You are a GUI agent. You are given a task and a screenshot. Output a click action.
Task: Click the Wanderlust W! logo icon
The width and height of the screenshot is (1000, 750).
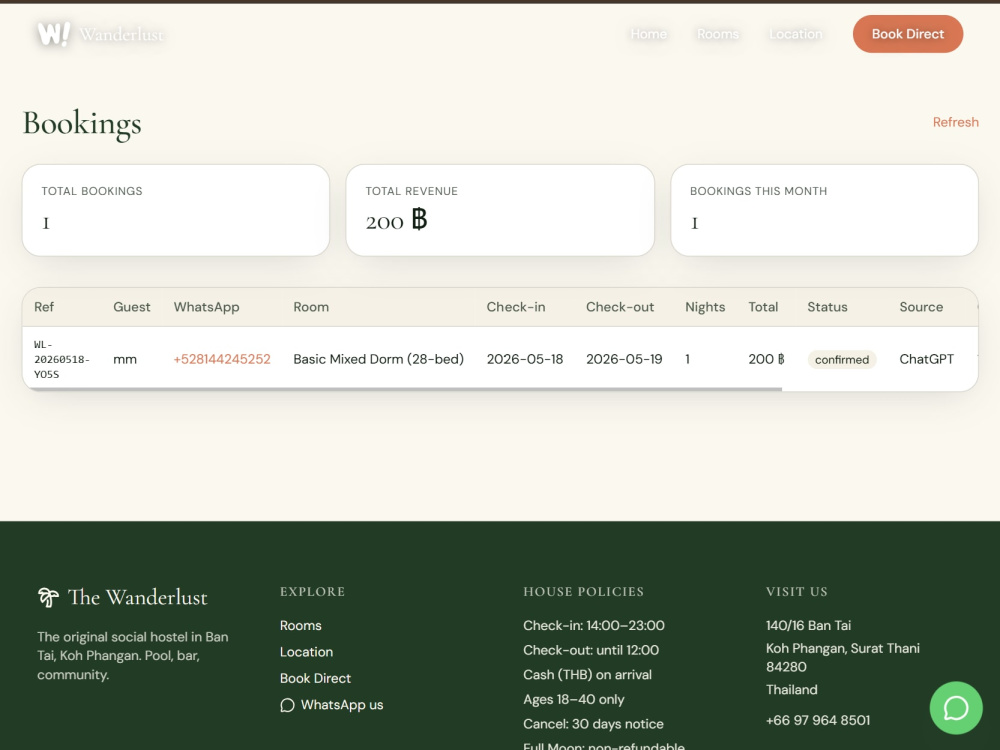(54, 34)
